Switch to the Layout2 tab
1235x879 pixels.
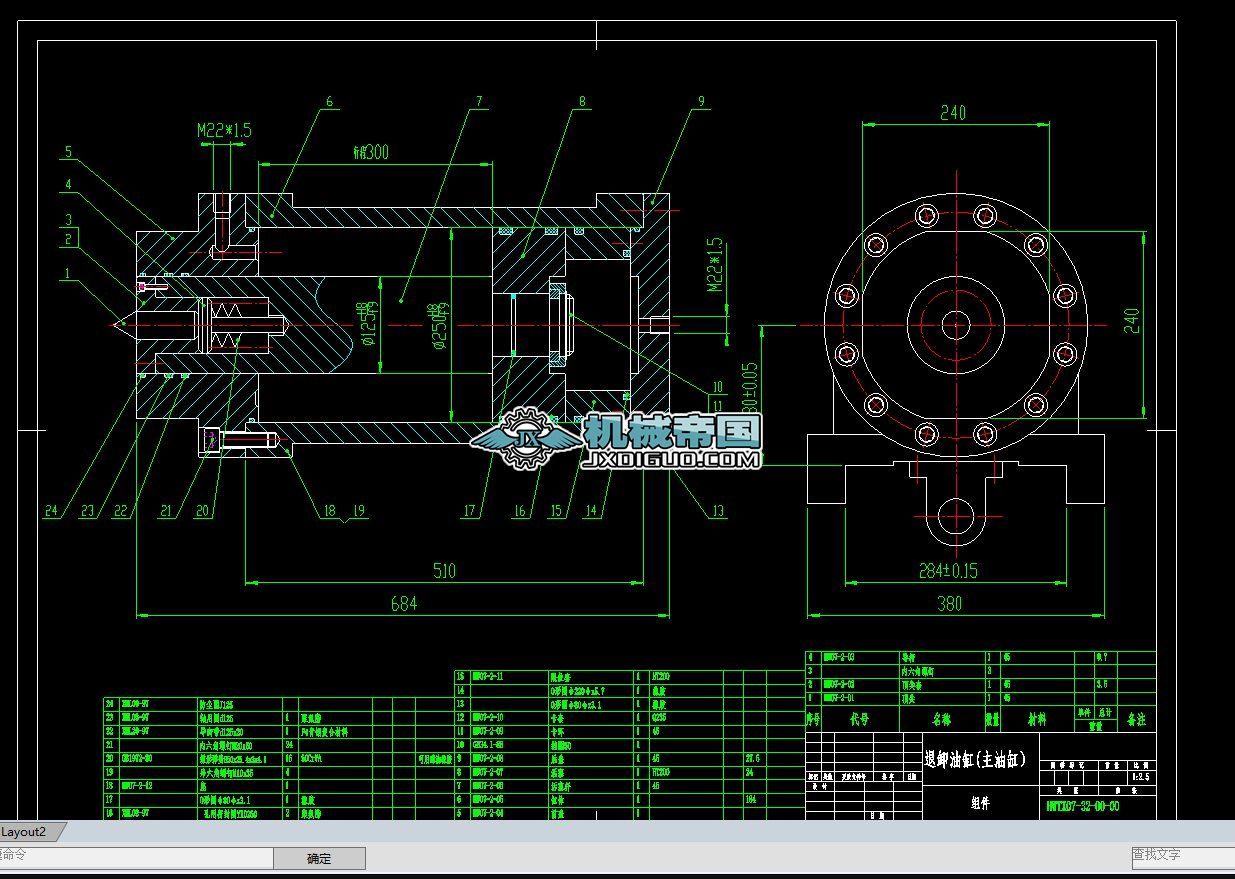click(30, 832)
